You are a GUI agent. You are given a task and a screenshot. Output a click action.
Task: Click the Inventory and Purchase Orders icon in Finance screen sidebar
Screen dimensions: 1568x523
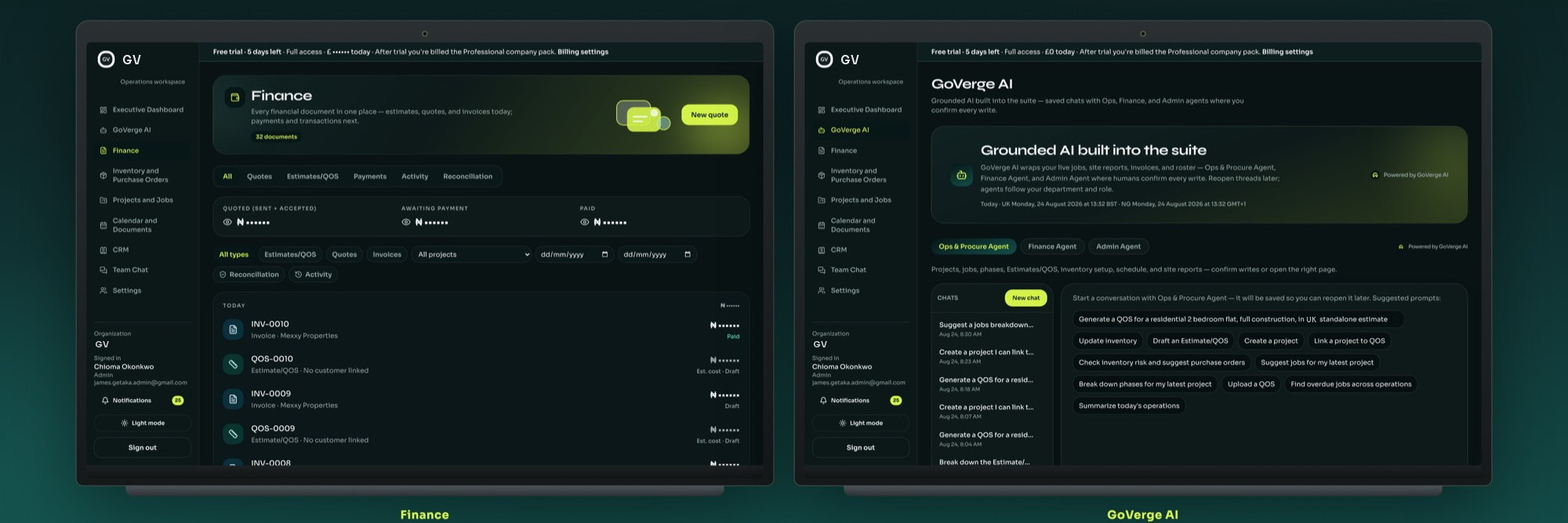103,176
